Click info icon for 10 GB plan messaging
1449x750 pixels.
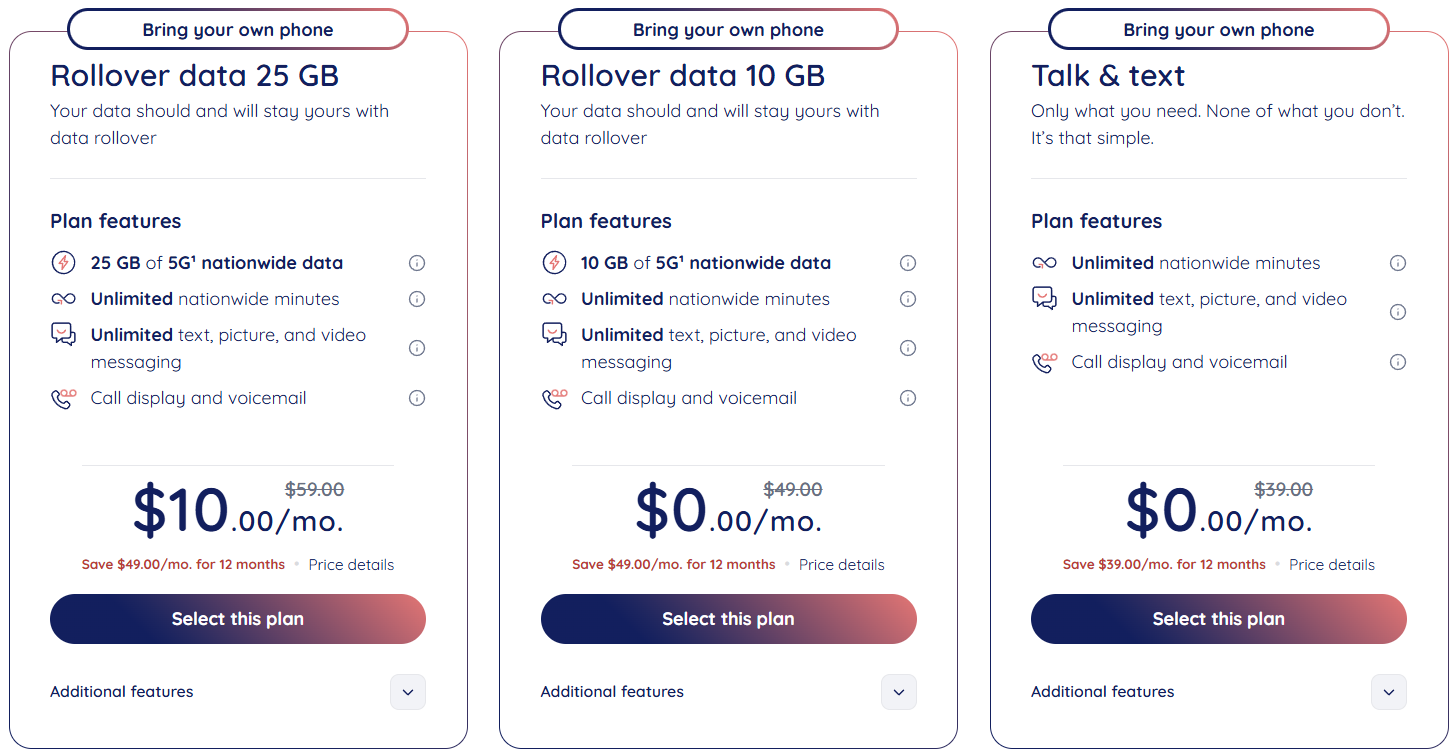pyautogui.click(x=908, y=348)
